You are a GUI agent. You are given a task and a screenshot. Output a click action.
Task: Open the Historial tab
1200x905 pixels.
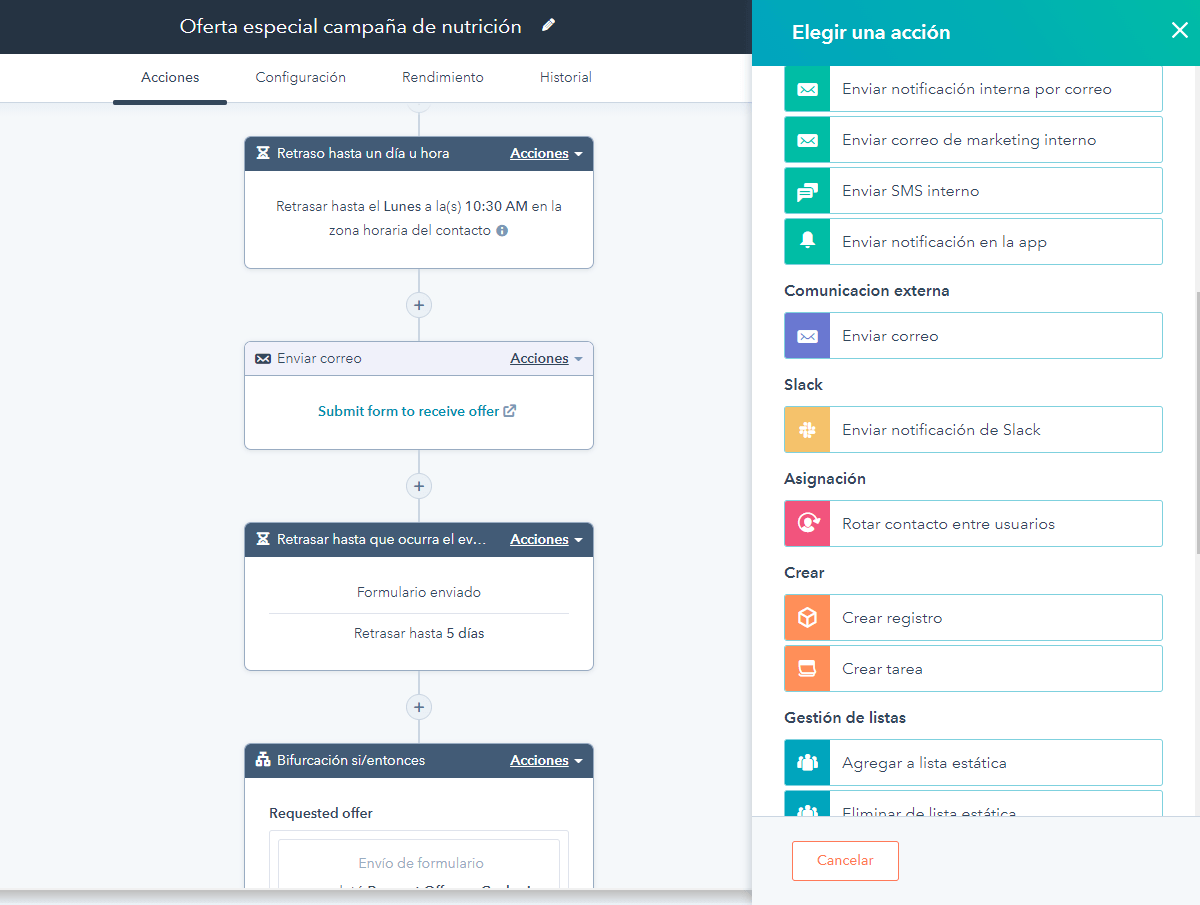click(x=566, y=77)
